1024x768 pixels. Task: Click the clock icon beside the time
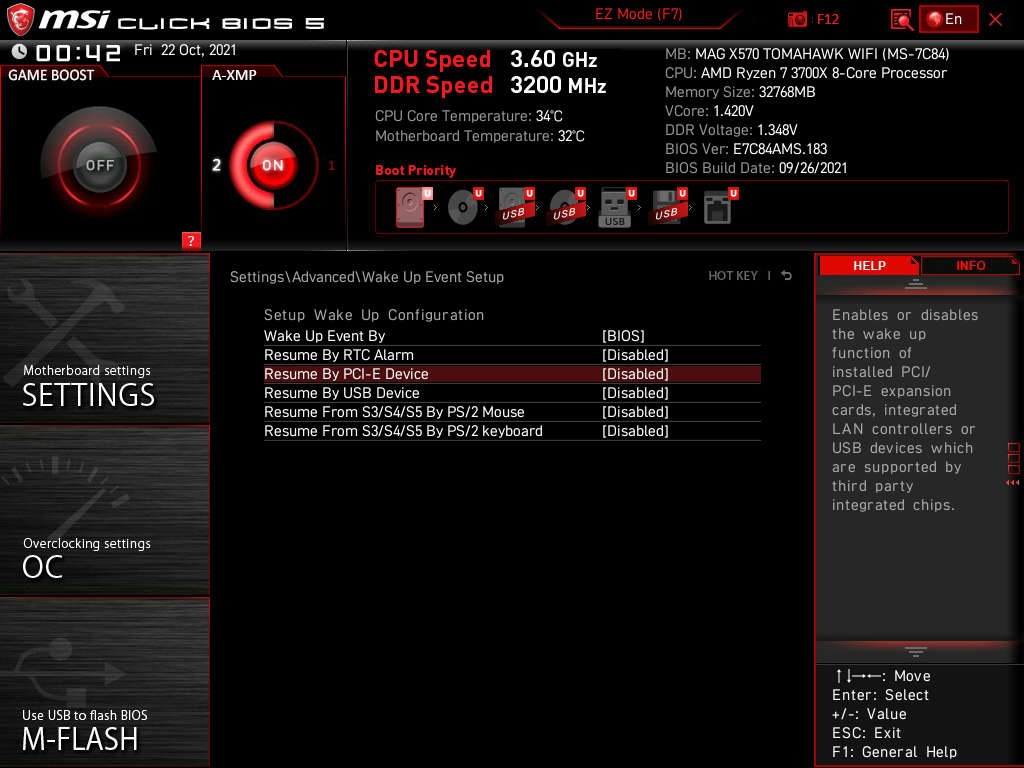[x=19, y=52]
